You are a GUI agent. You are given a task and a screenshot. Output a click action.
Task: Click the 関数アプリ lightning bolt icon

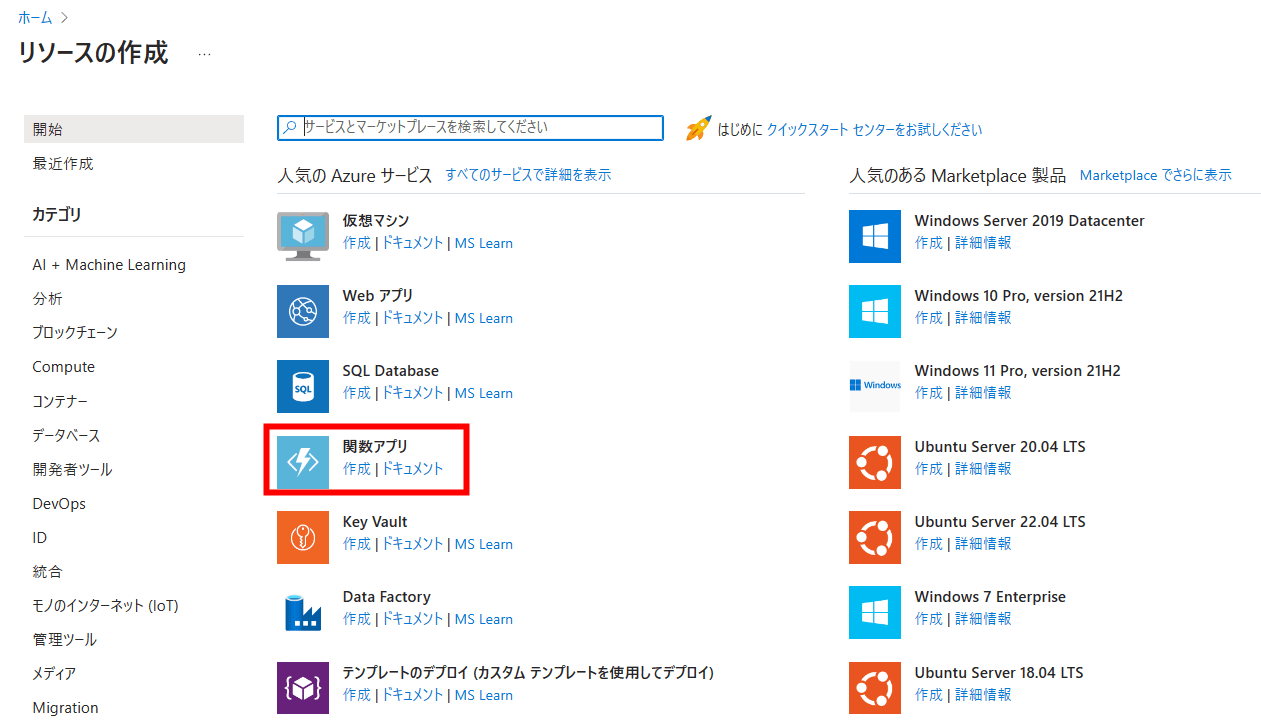302,462
